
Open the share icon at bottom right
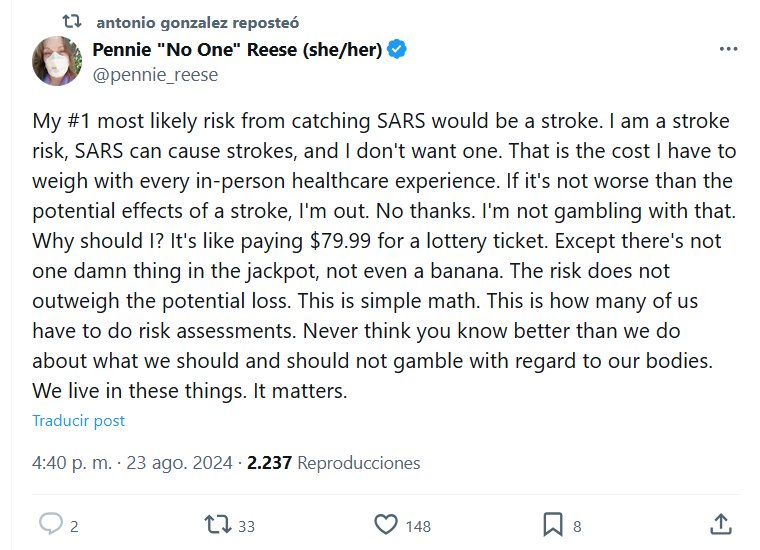(x=720, y=524)
